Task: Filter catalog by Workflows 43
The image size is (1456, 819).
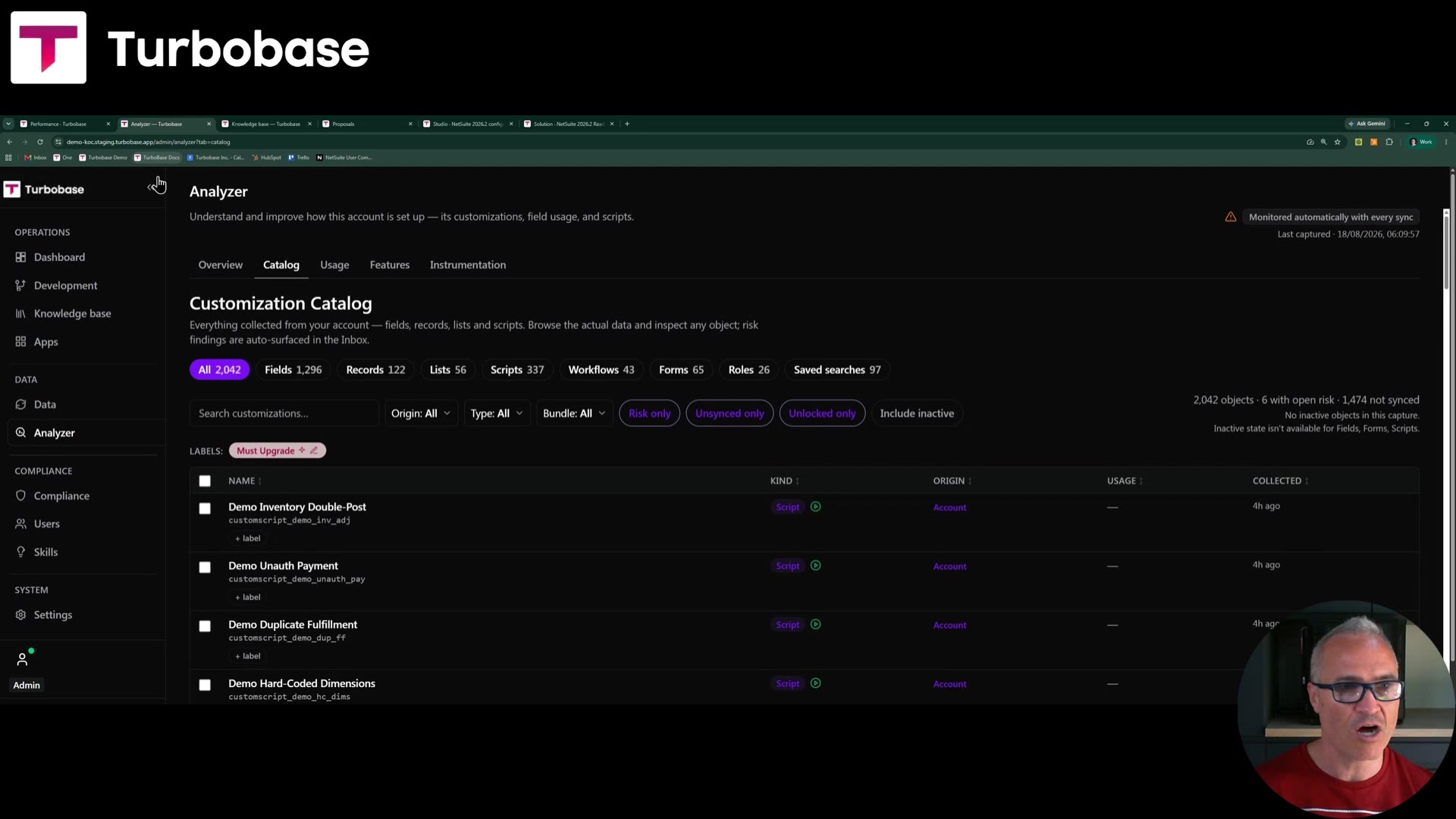Action: pyautogui.click(x=601, y=369)
